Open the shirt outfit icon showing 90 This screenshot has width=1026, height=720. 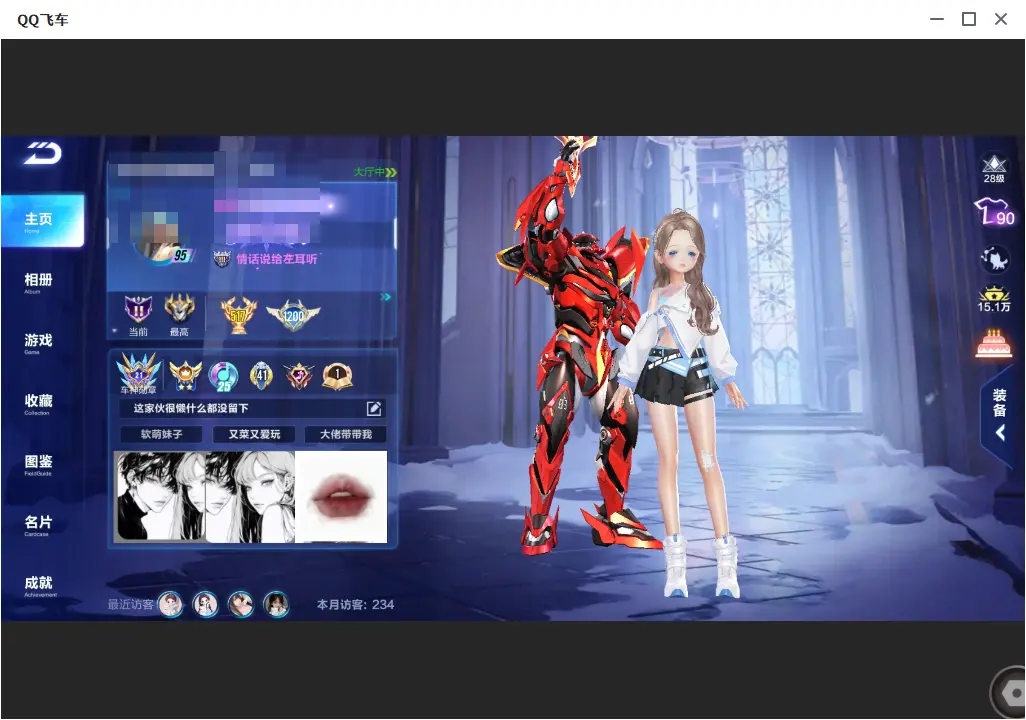tap(995, 213)
